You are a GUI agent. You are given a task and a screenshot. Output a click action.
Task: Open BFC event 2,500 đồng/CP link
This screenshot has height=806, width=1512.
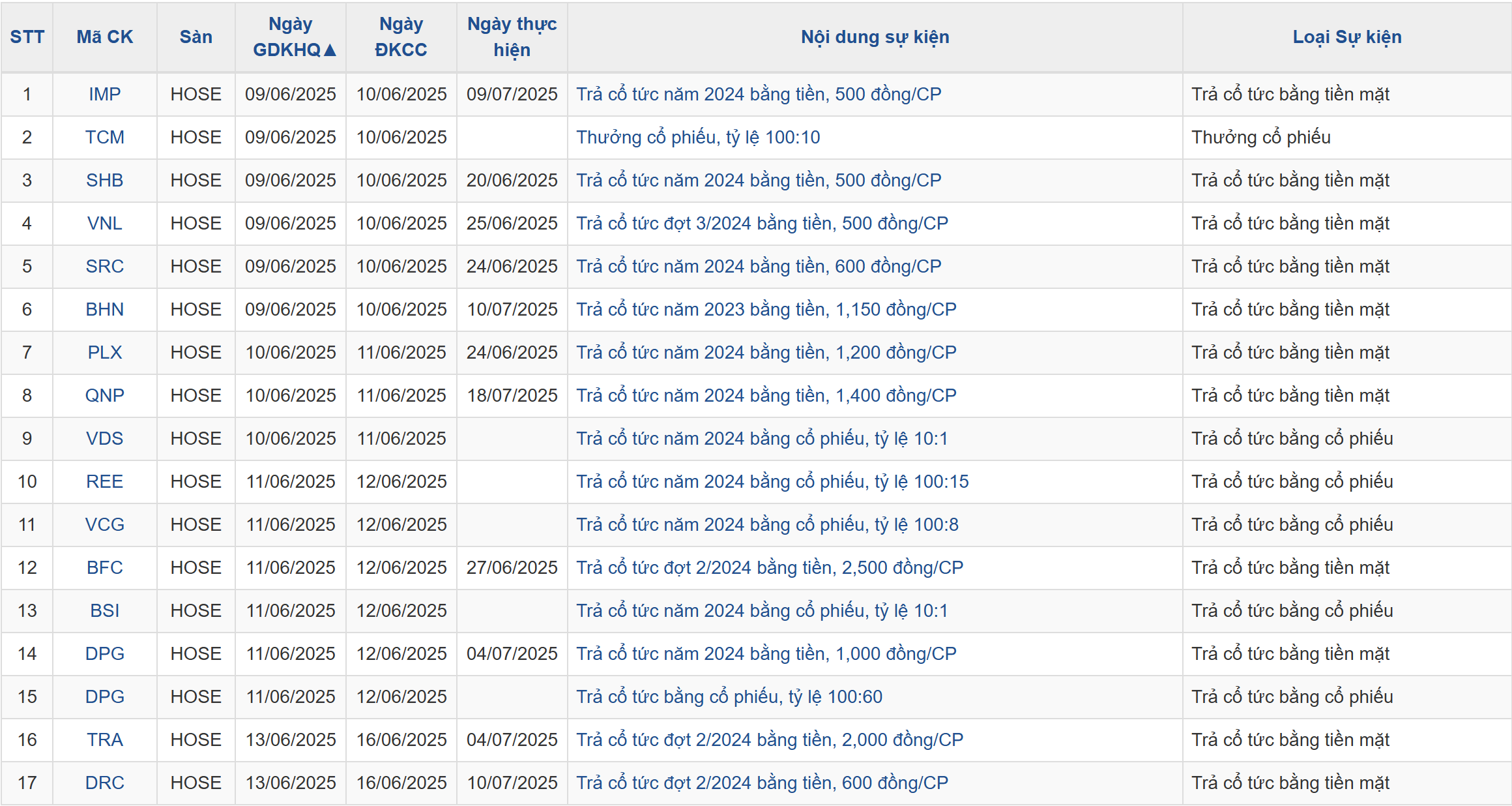coord(770,567)
